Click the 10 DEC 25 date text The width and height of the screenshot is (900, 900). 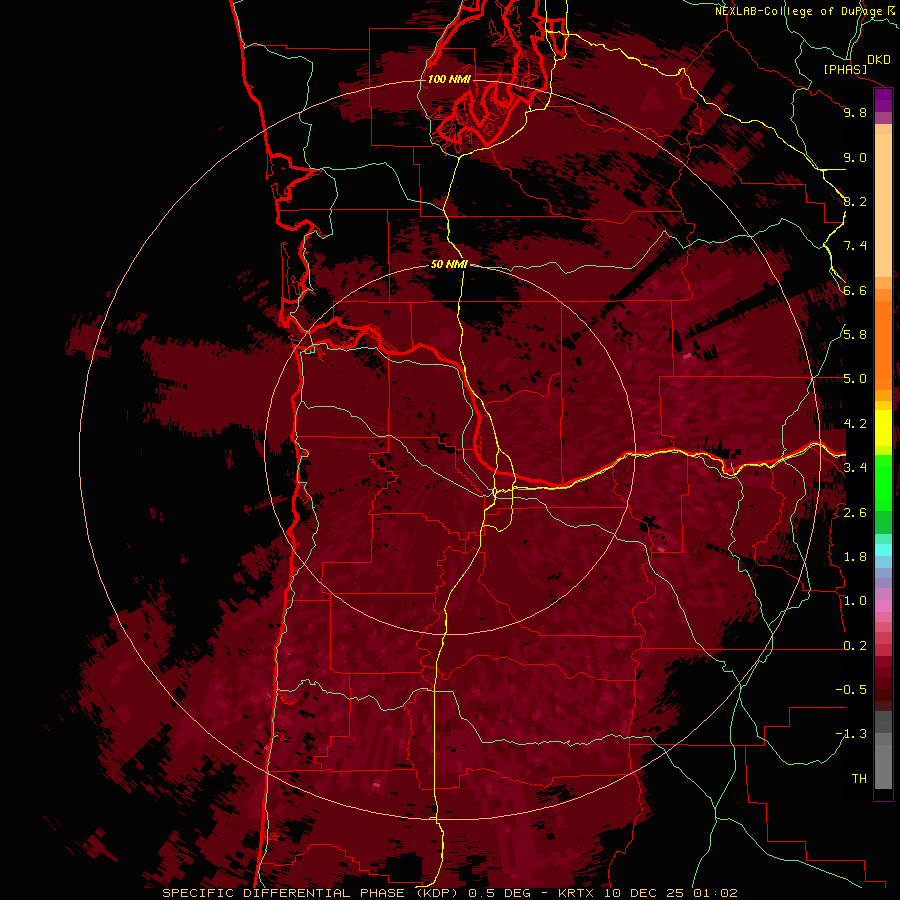click(x=643, y=893)
